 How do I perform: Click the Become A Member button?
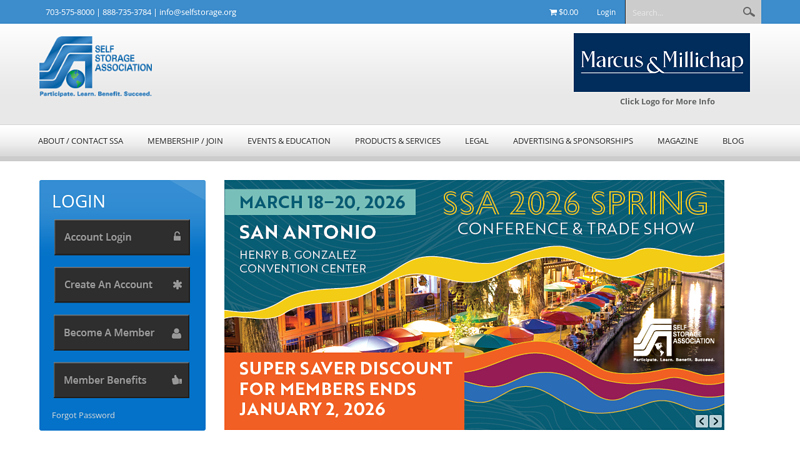coord(122,333)
